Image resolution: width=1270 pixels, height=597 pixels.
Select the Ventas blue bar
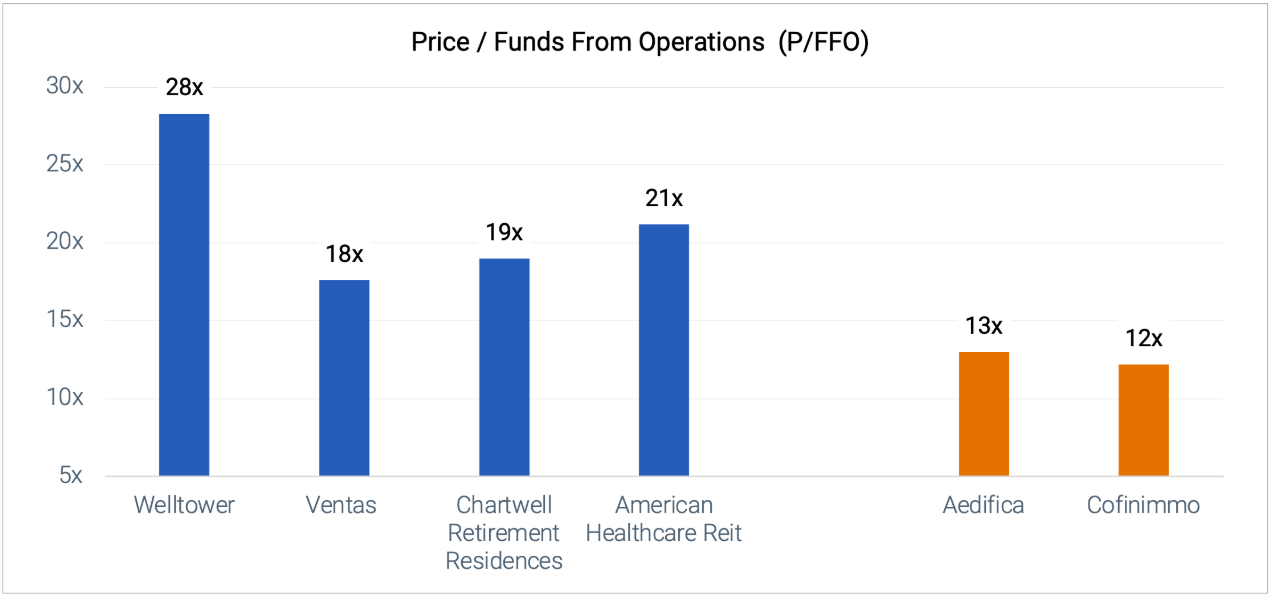(x=344, y=378)
